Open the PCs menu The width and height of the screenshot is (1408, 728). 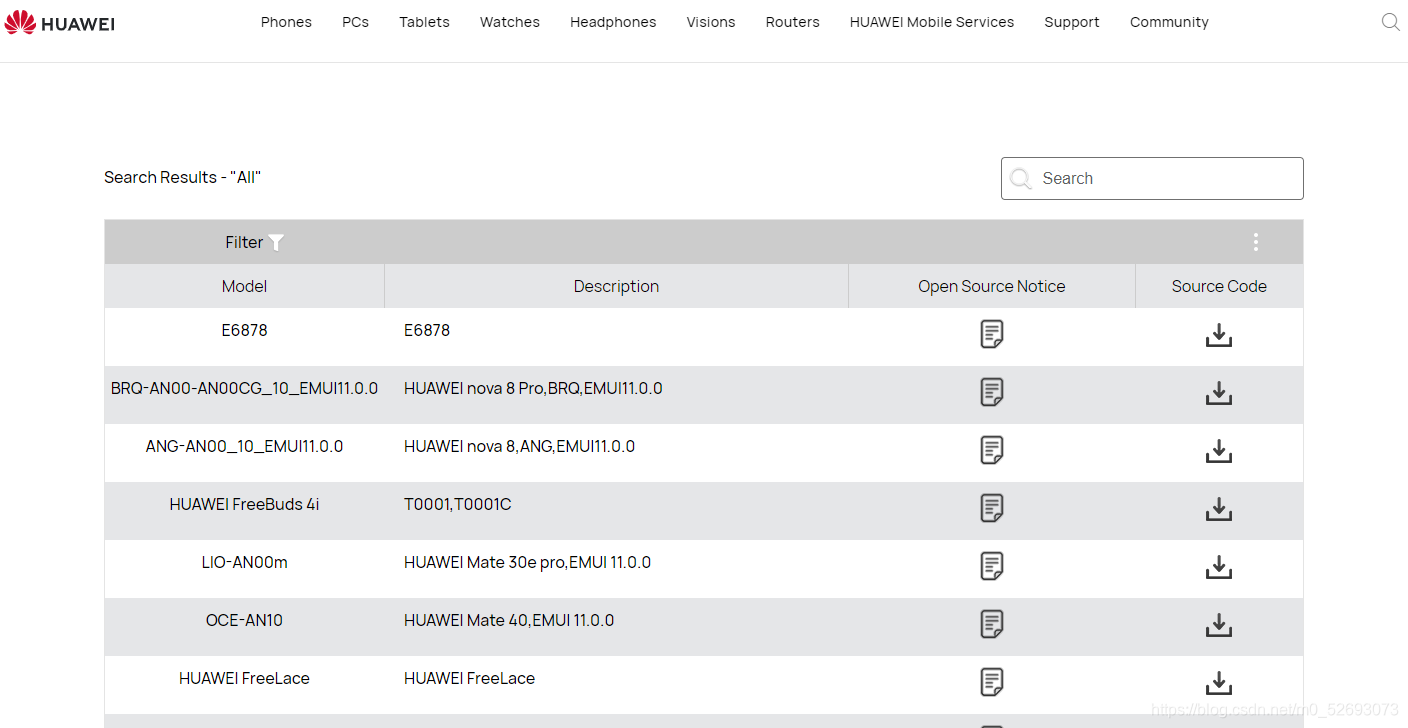point(355,22)
